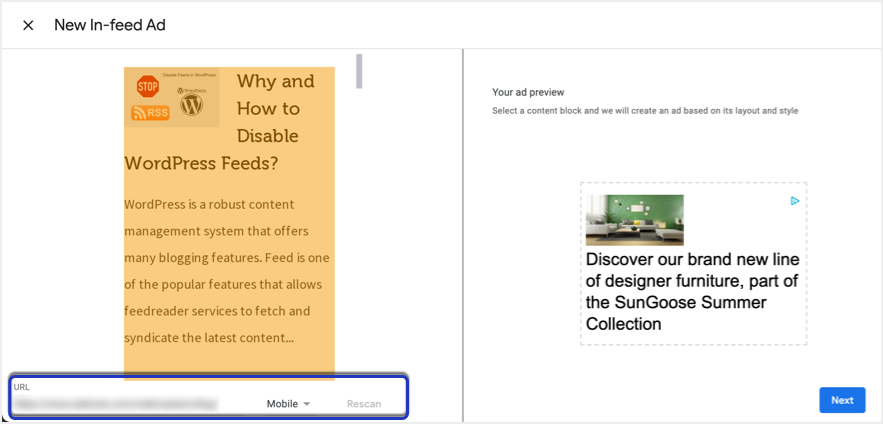Select the Mobile device type label
The width and height of the screenshot is (883, 424).
click(x=282, y=404)
